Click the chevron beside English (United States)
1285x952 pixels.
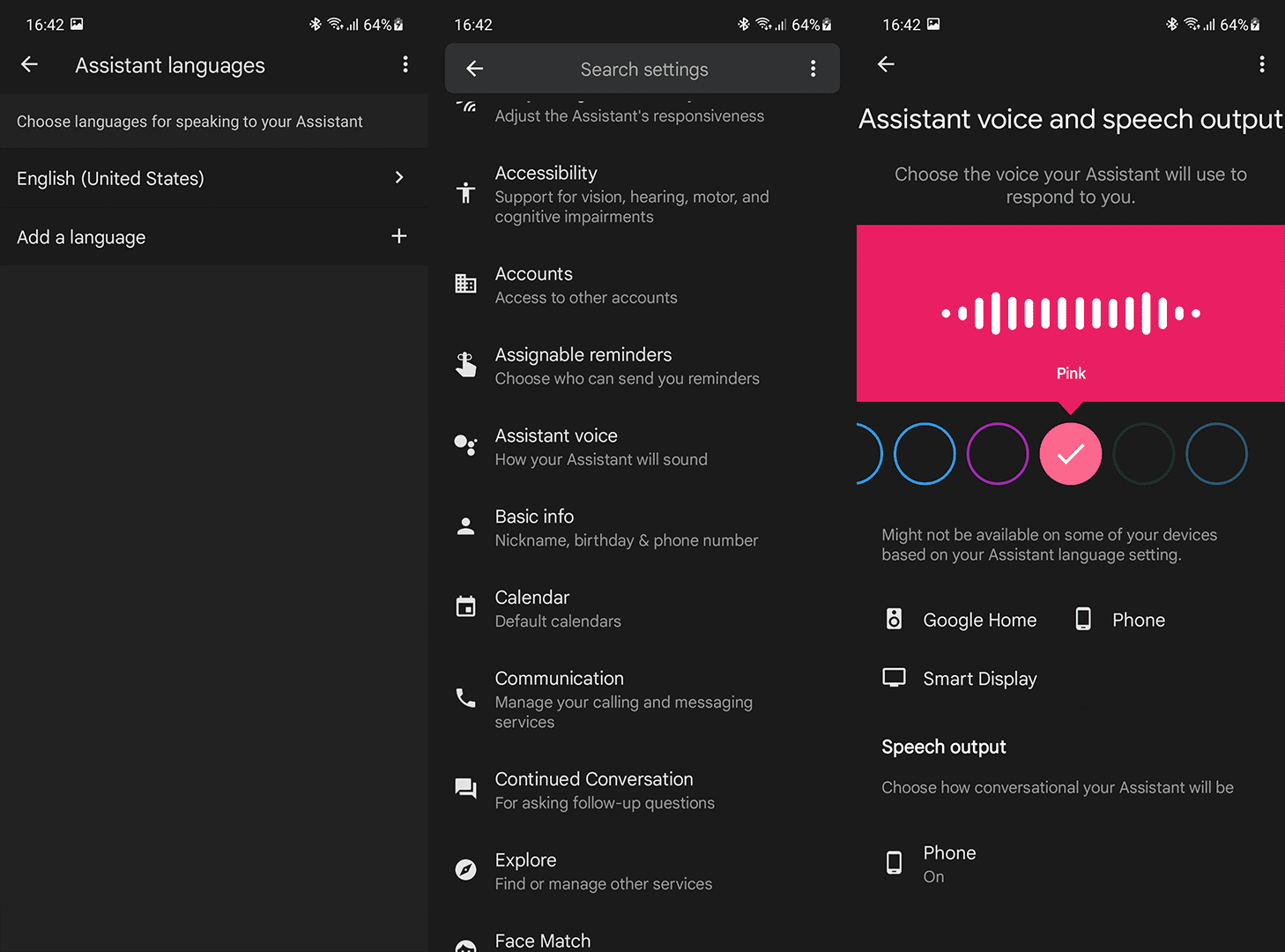point(399,178)
